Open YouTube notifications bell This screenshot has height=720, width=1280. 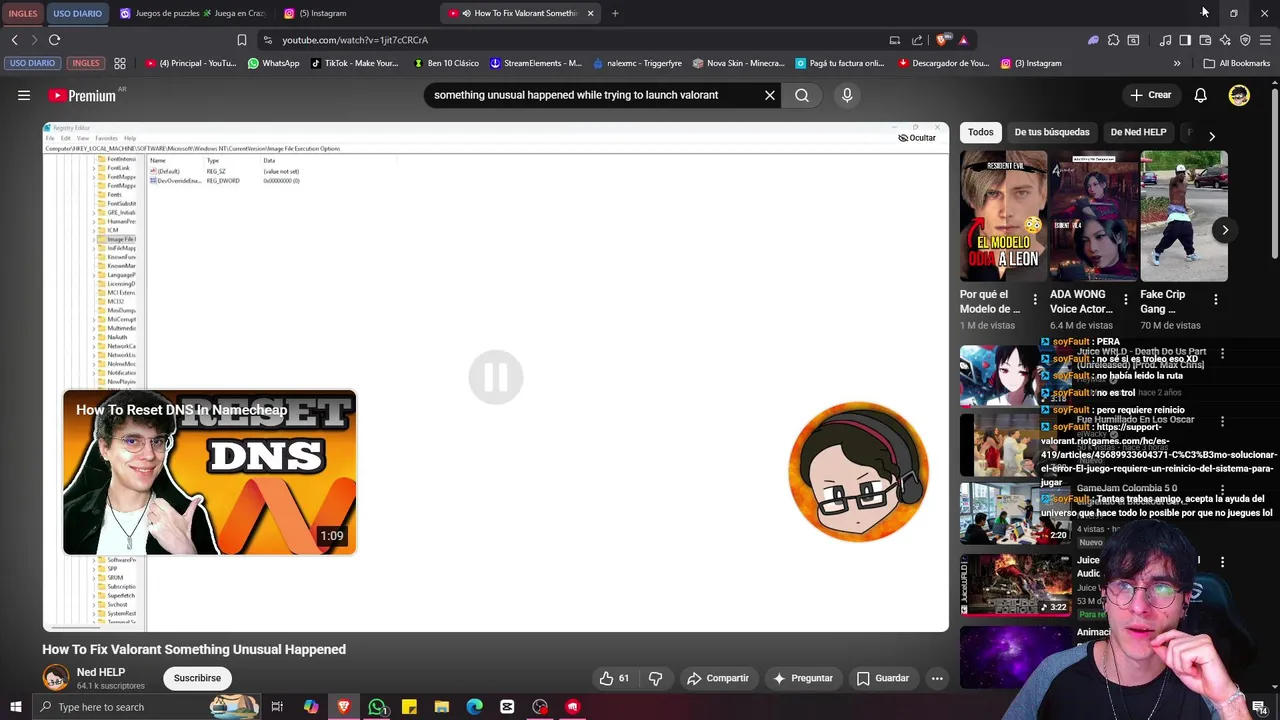[x=1200, y=95]
